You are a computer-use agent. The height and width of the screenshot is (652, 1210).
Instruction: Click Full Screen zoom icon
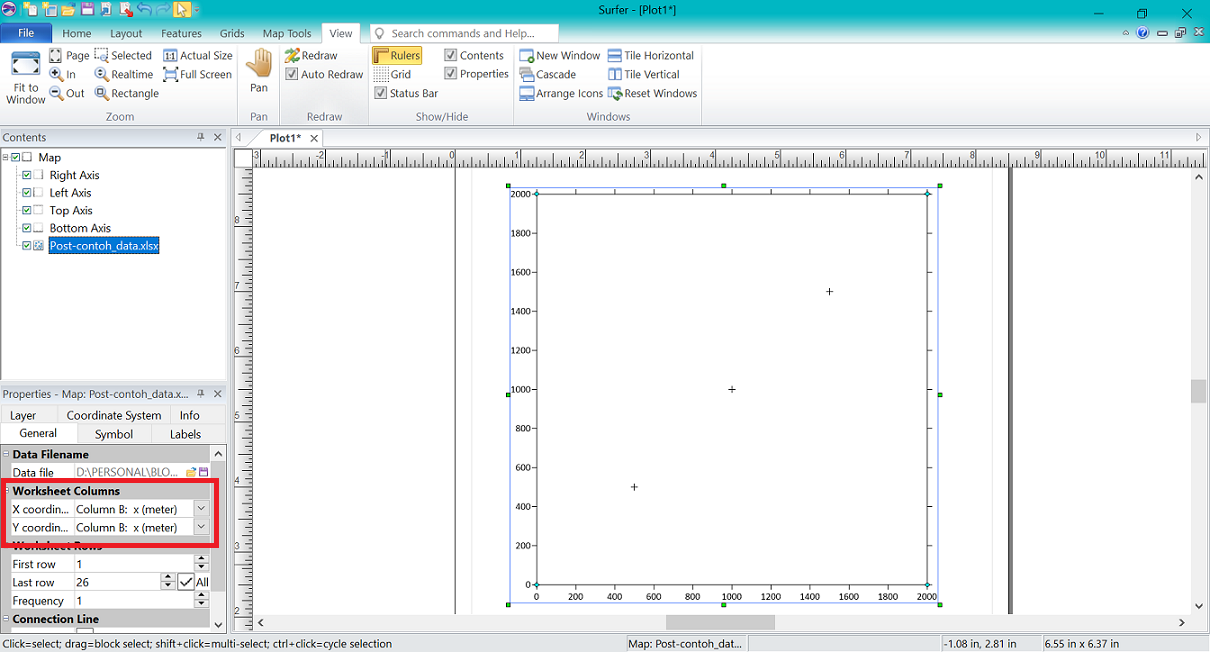point(170,74)
